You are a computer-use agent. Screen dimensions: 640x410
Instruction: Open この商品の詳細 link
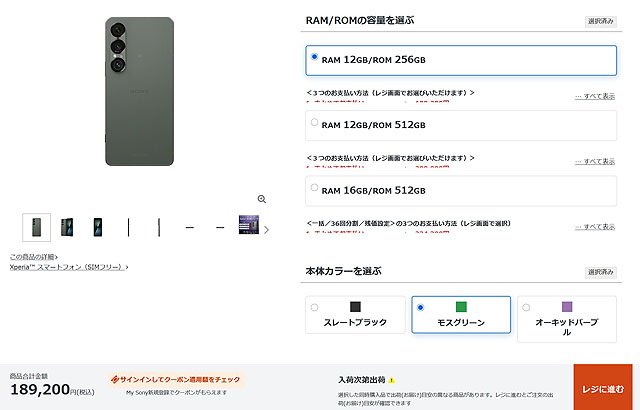33,257
